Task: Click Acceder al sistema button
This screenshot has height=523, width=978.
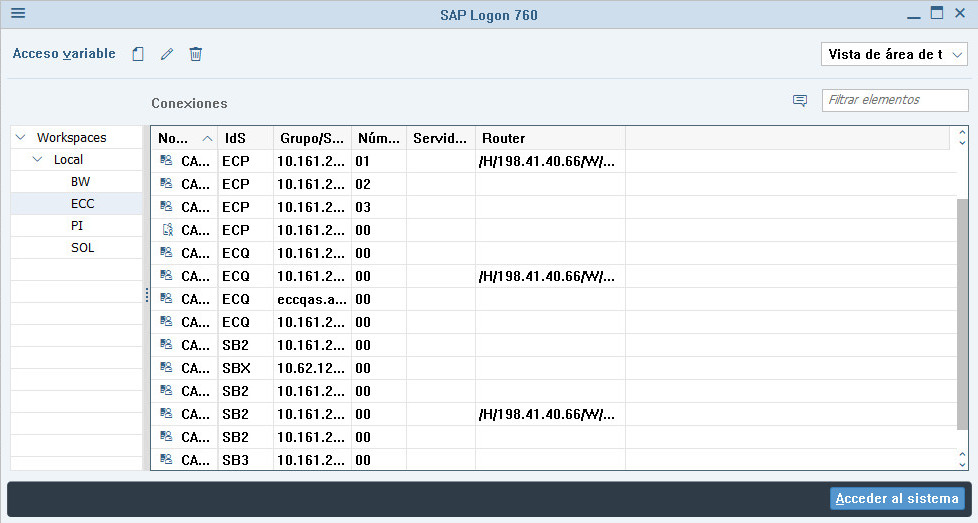Action: coord(897,499)
